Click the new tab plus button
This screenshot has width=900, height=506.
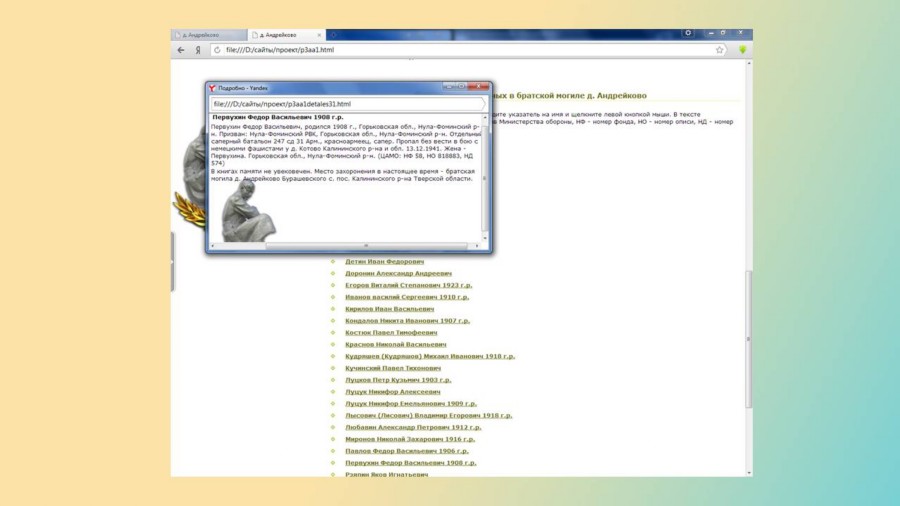point(334,35)
